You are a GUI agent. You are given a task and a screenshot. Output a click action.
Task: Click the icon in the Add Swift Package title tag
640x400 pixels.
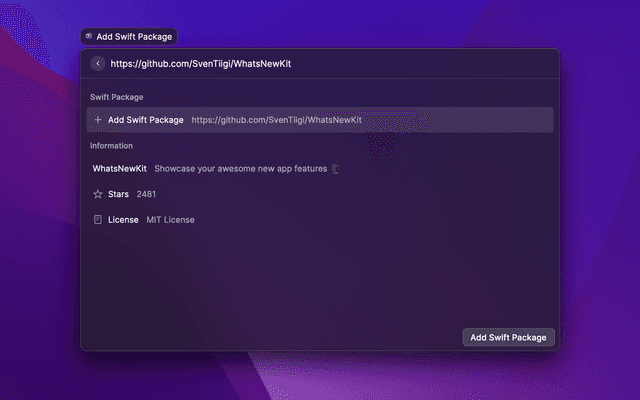[x=89, y=36]
